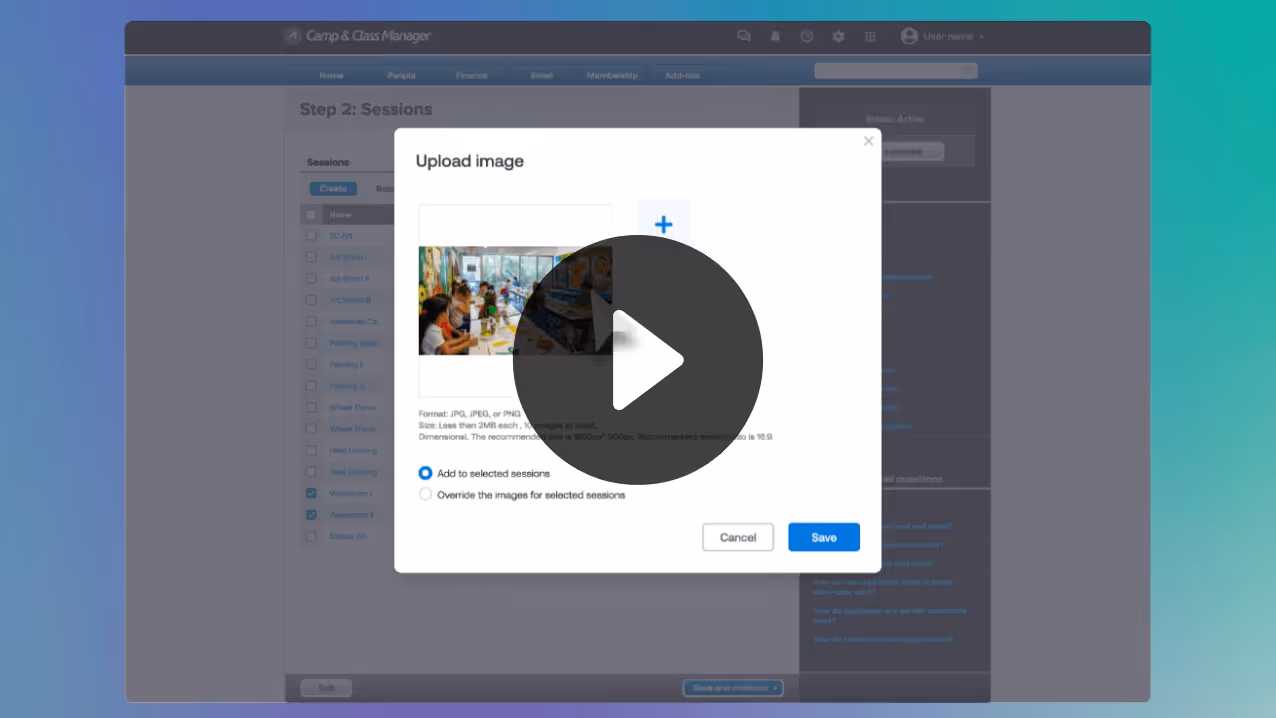Open the Home menu tab
This screenshot has height=718, width=1276.
click(x=331, y=76)
